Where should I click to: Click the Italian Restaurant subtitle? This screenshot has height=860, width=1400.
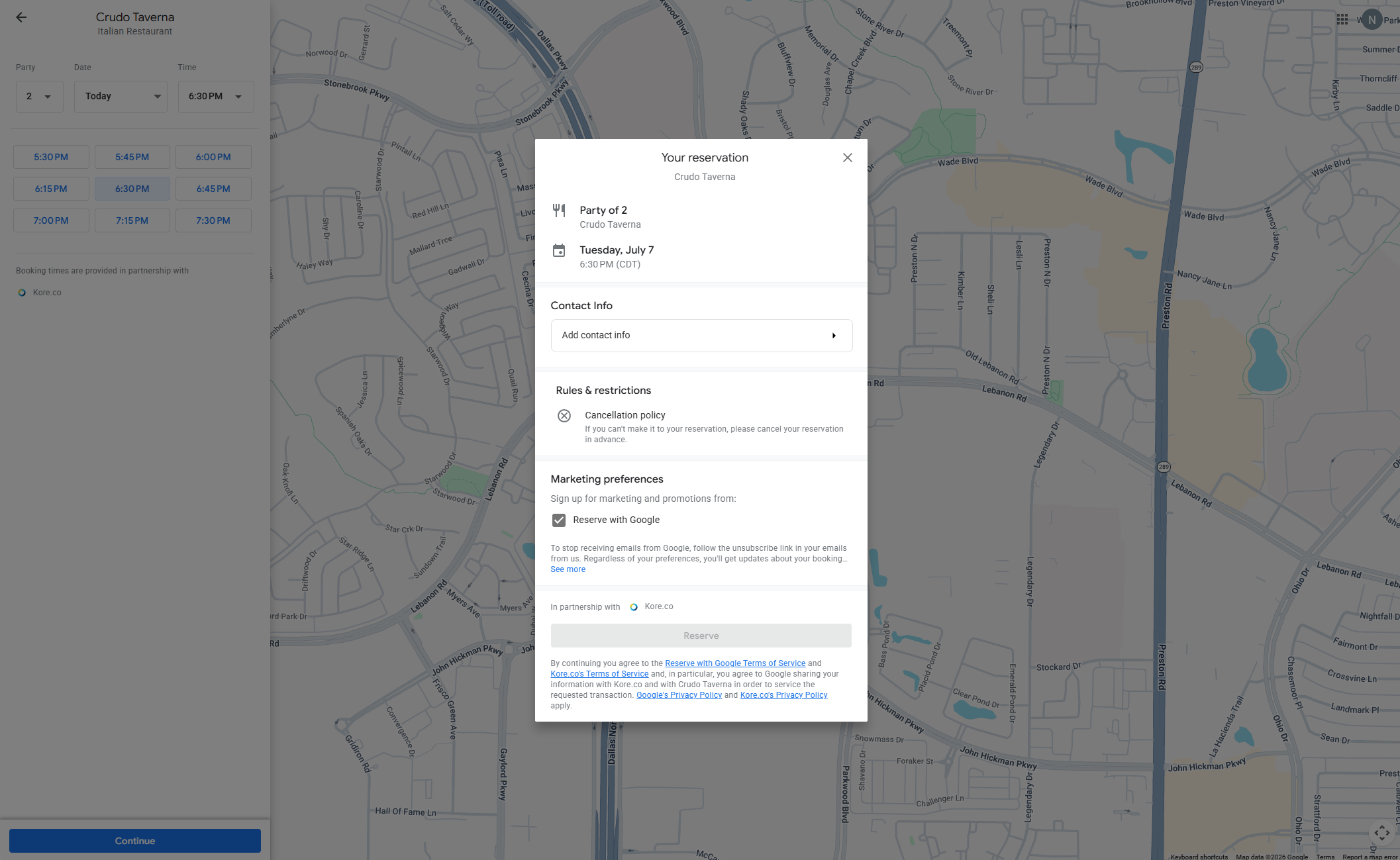tap(135, 31)
